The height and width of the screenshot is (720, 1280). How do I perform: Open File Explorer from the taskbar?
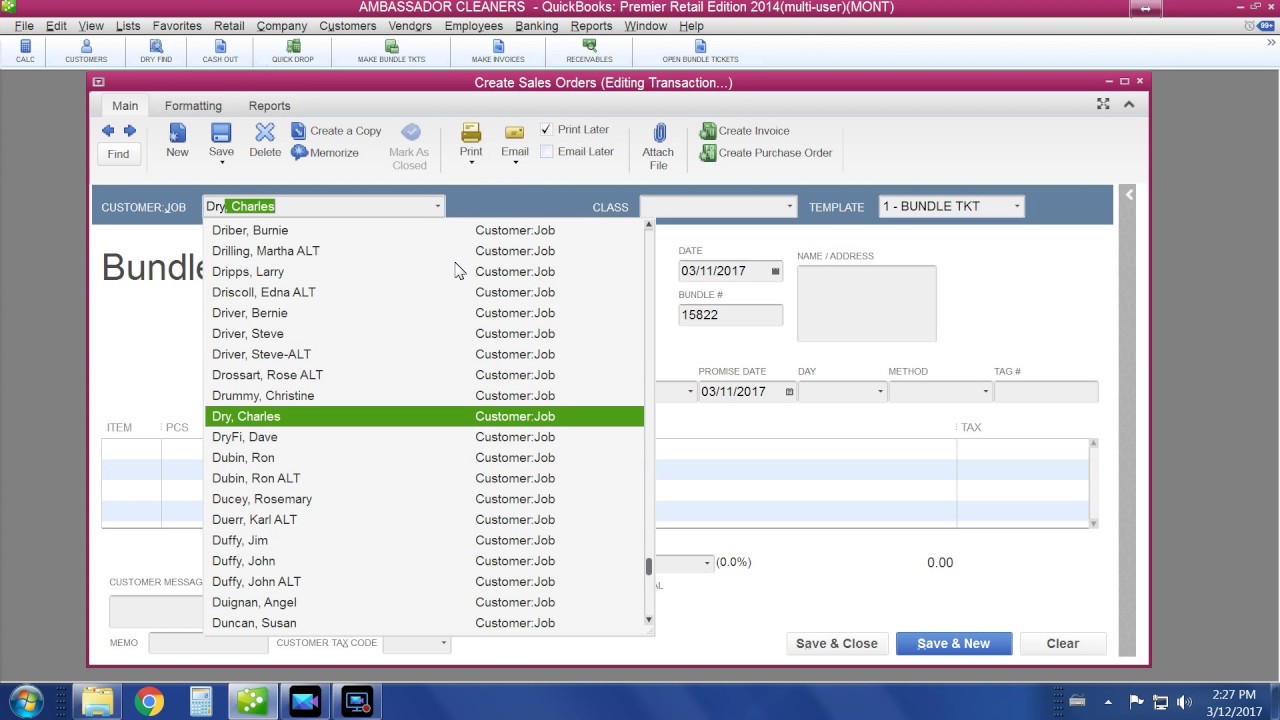(97, 702)
